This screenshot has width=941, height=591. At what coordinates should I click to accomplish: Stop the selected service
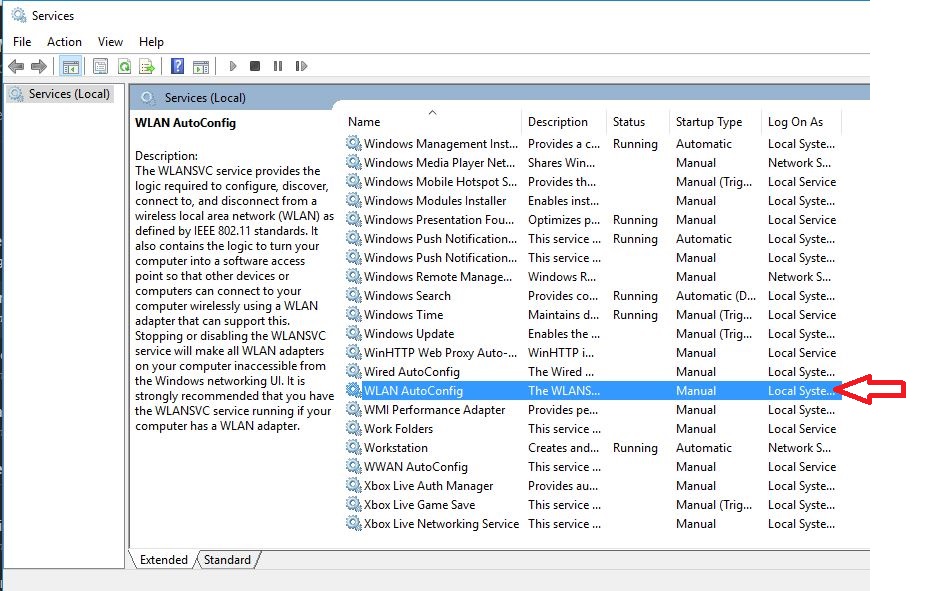(x=255, y=66)
